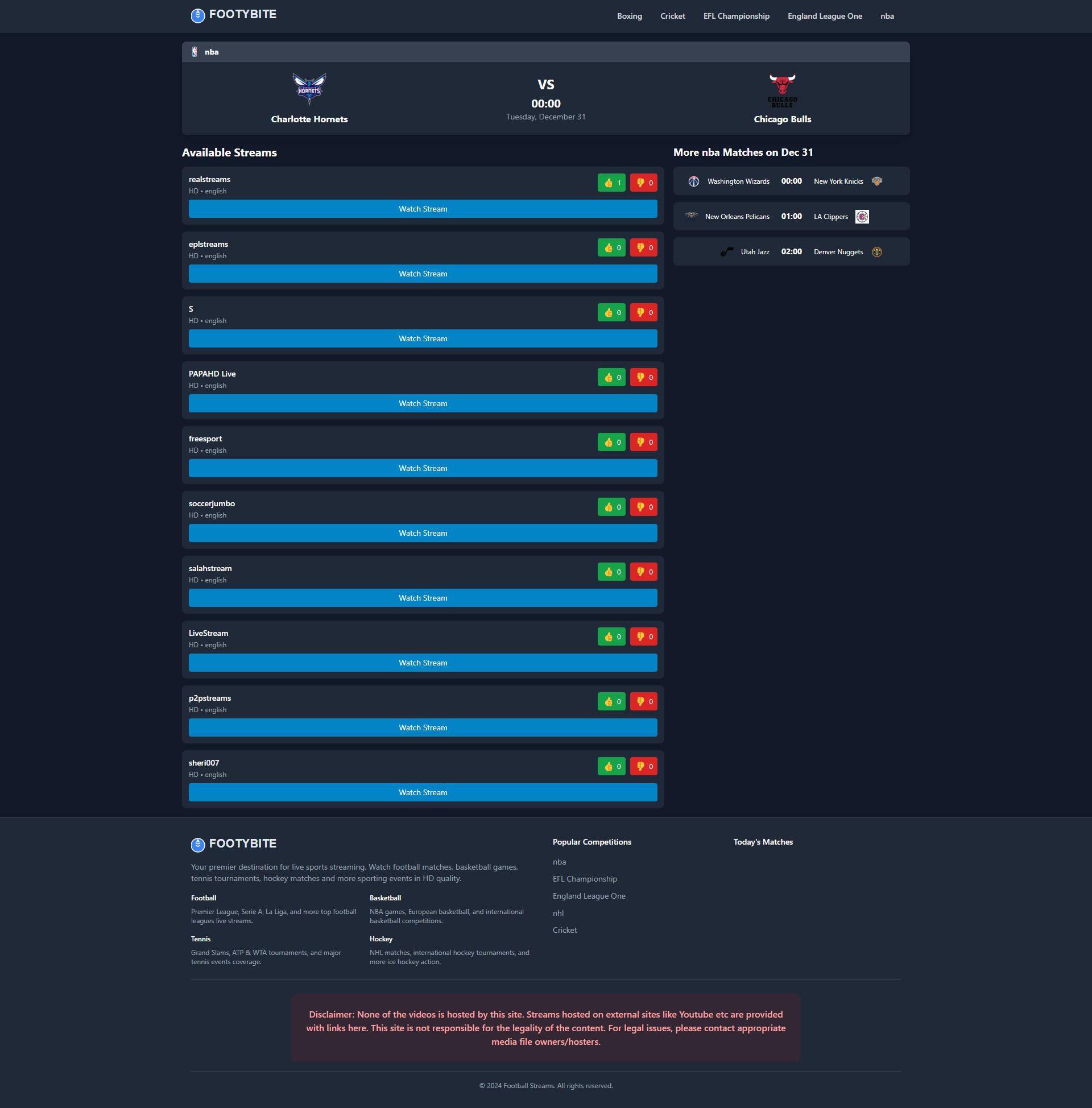Open Cricket in the top navigation

pos(672,16)
